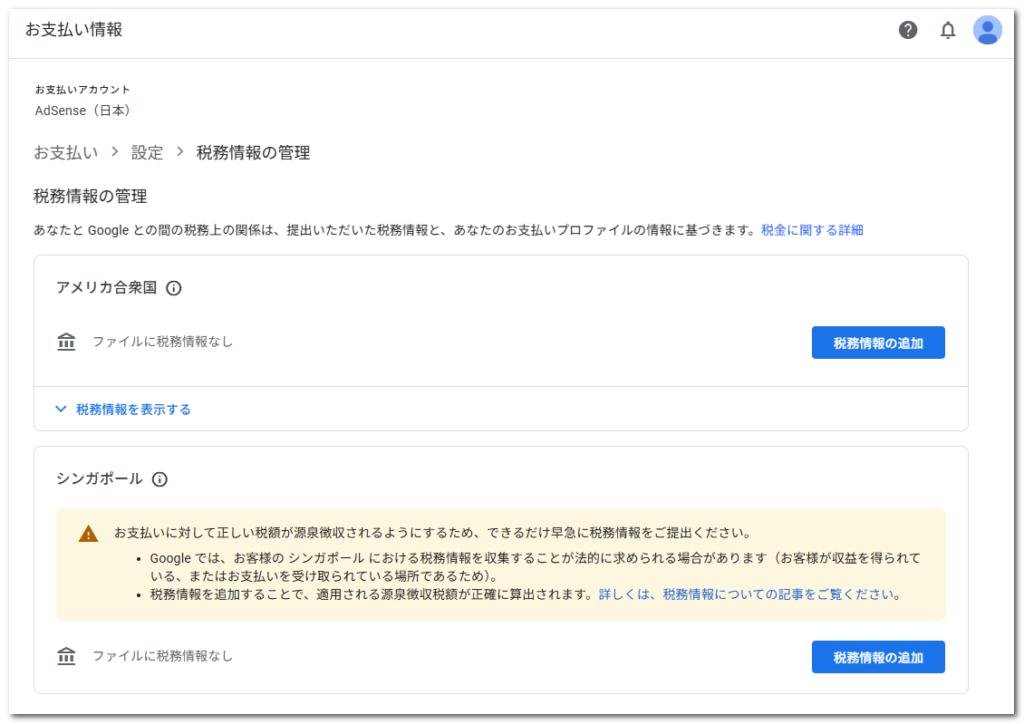The height and width of the screenshot is (724, 1024).
Task: Add tax info for アメリカ合衆国
Action: 878,343
